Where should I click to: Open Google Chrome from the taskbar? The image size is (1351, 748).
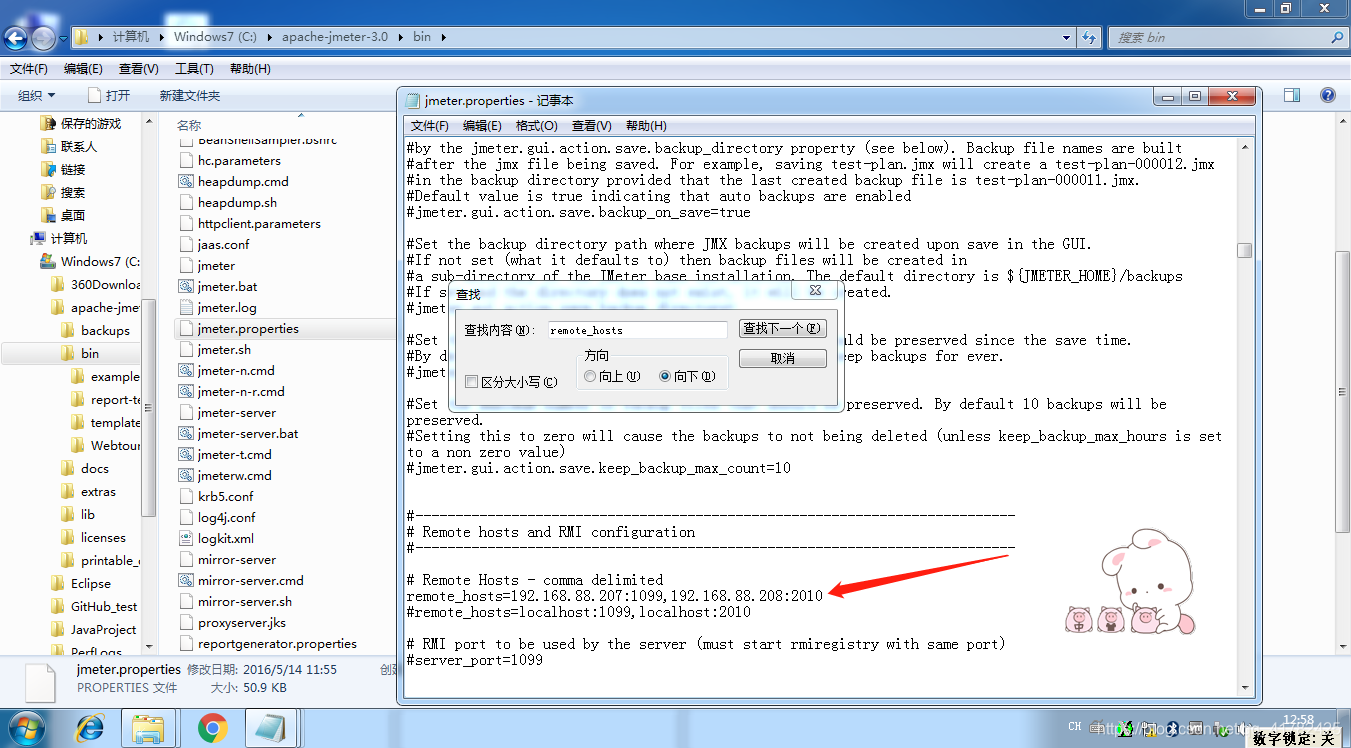[x=212, y=728]
